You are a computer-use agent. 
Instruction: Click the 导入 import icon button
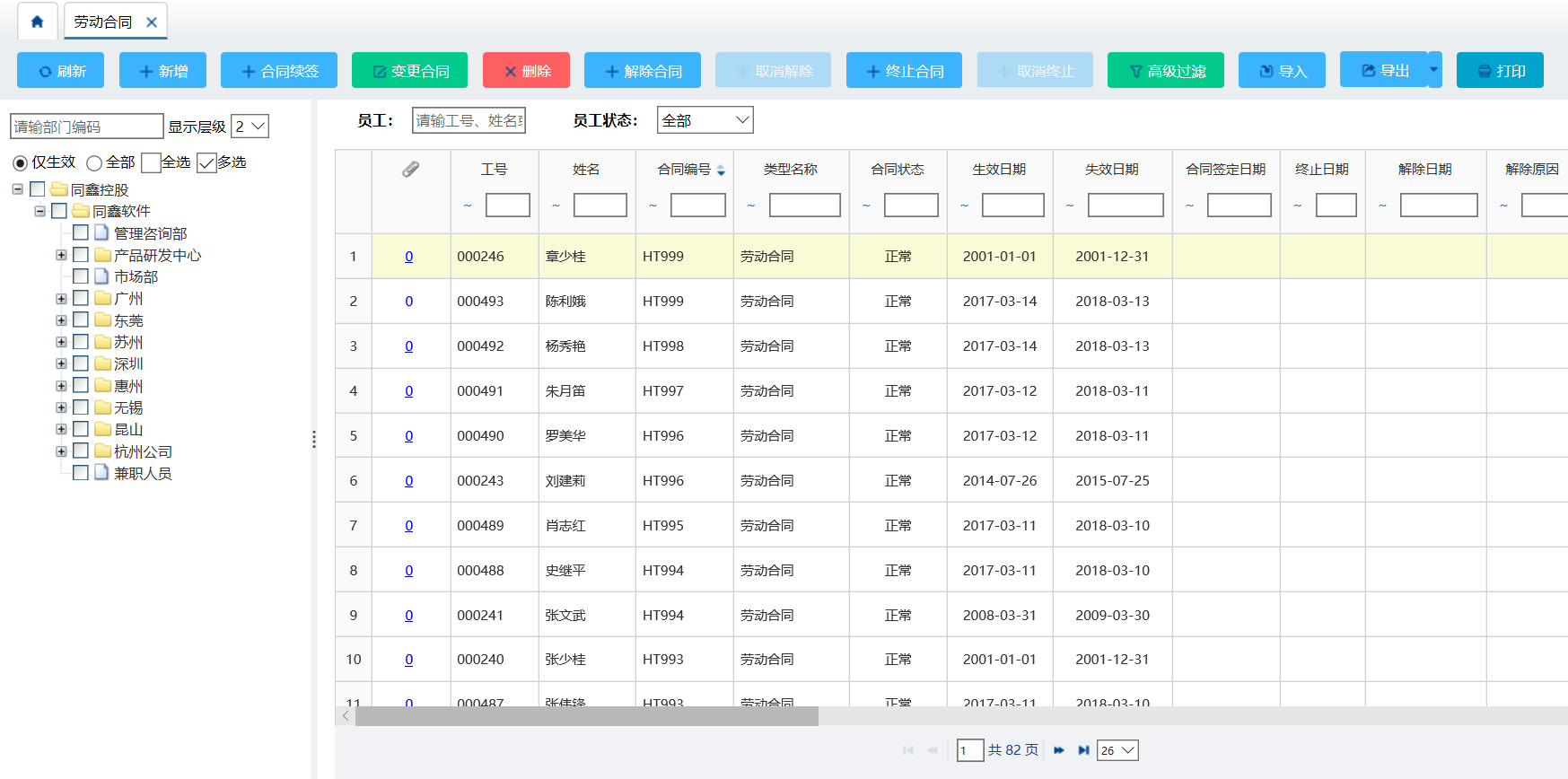pos(1266,71)
